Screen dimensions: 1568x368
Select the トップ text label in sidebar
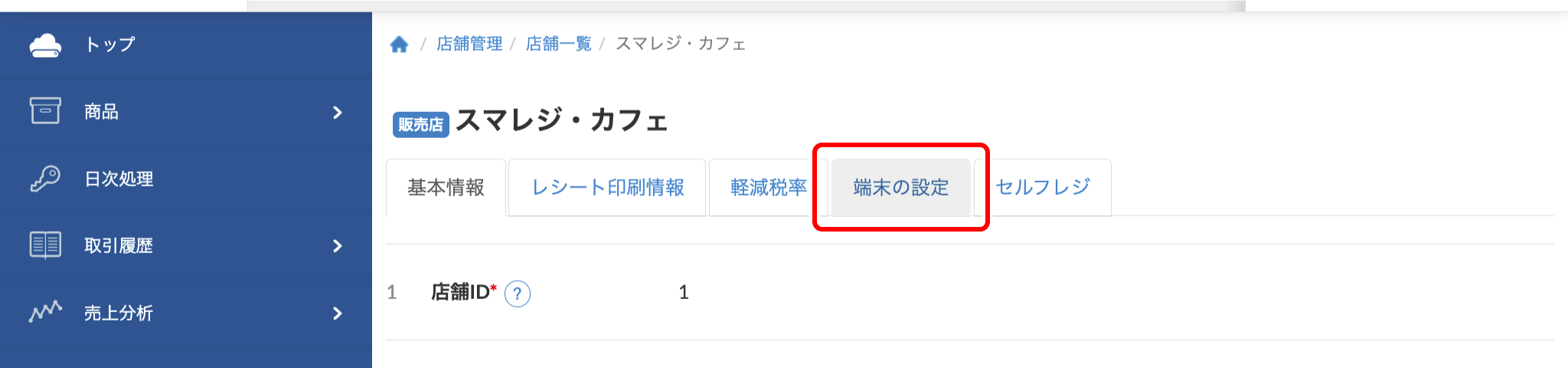pyautogui.click(x=109, y=44)
